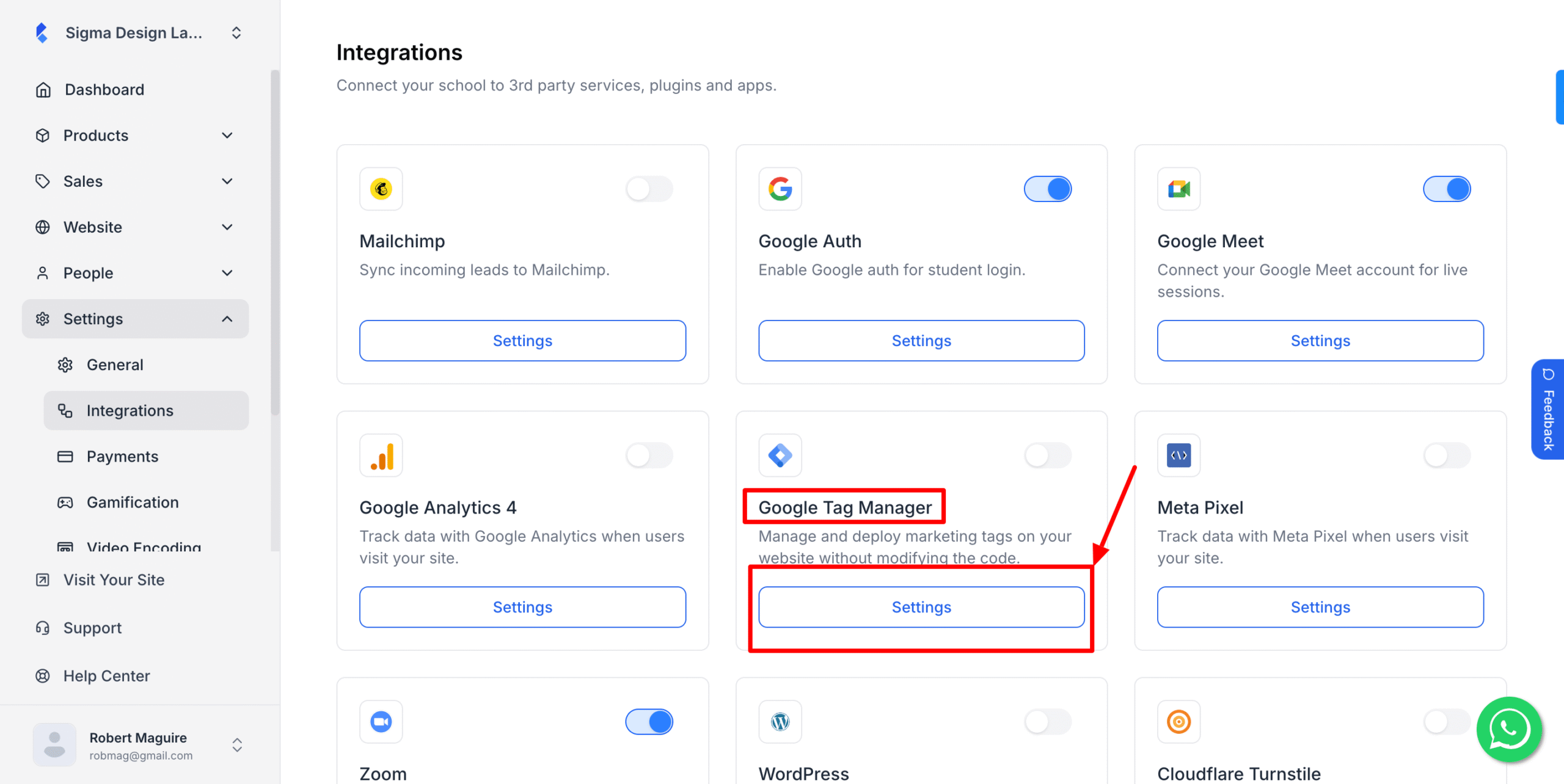Image resolution: width=1564 pixels, height=784 pixels.
Task: Click the Google Tag Manager icon
Action: (780, 455)
